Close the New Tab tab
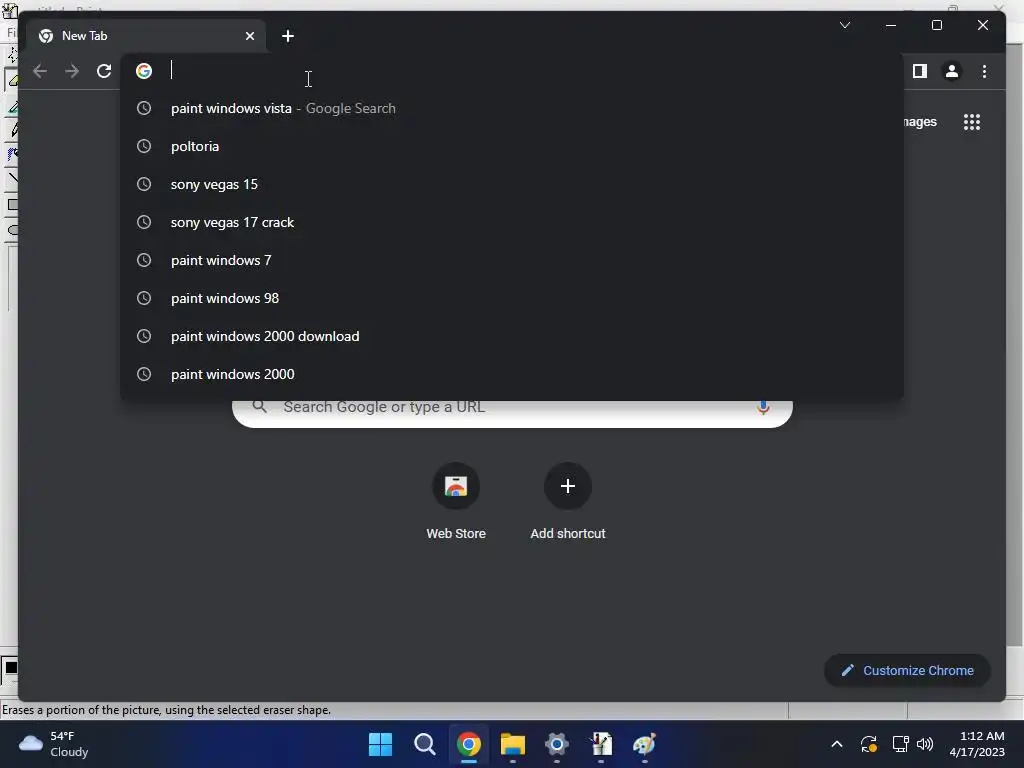The image size is (1024, 768). tap(249, 36)
